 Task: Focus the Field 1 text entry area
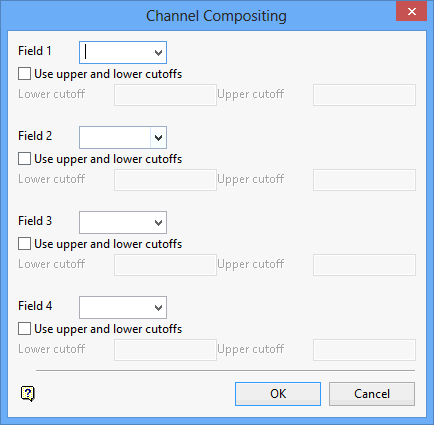(x=115, y=52)
